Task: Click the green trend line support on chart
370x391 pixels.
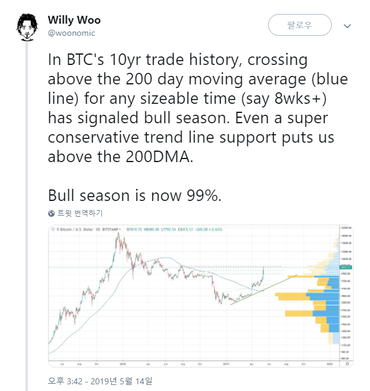Action: 263,289
